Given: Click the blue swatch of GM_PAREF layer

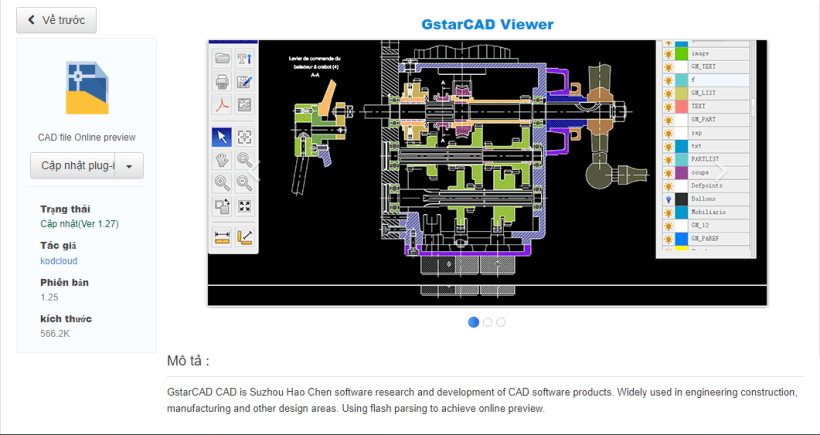Looking at the screenshot, I should pos(681,238).
